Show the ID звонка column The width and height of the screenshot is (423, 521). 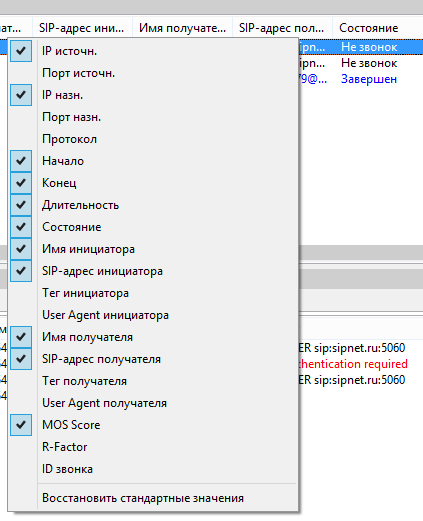[x=153, y=469]
